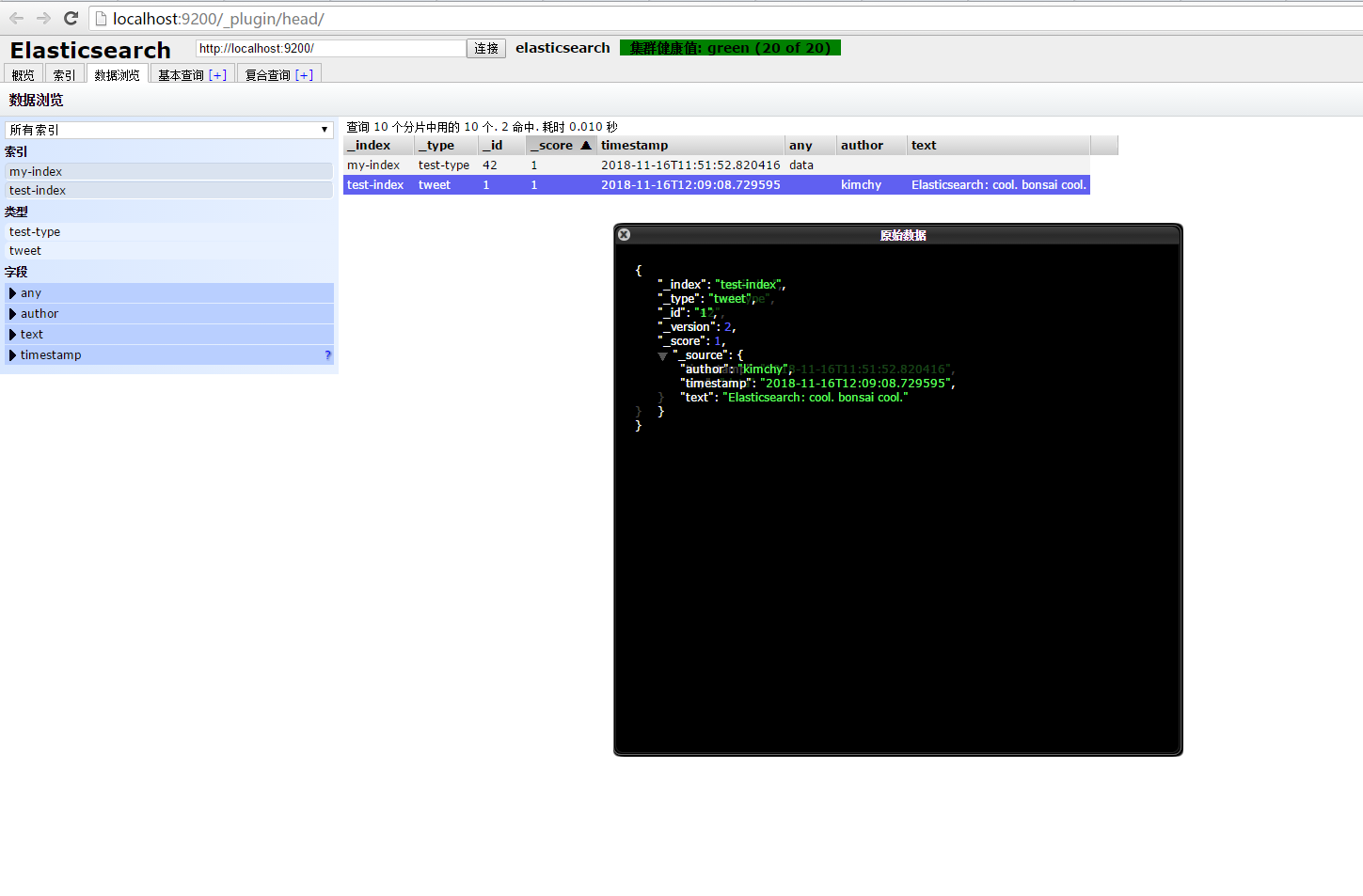
Task: Add a new compound query with [+]
Action: 304,74
